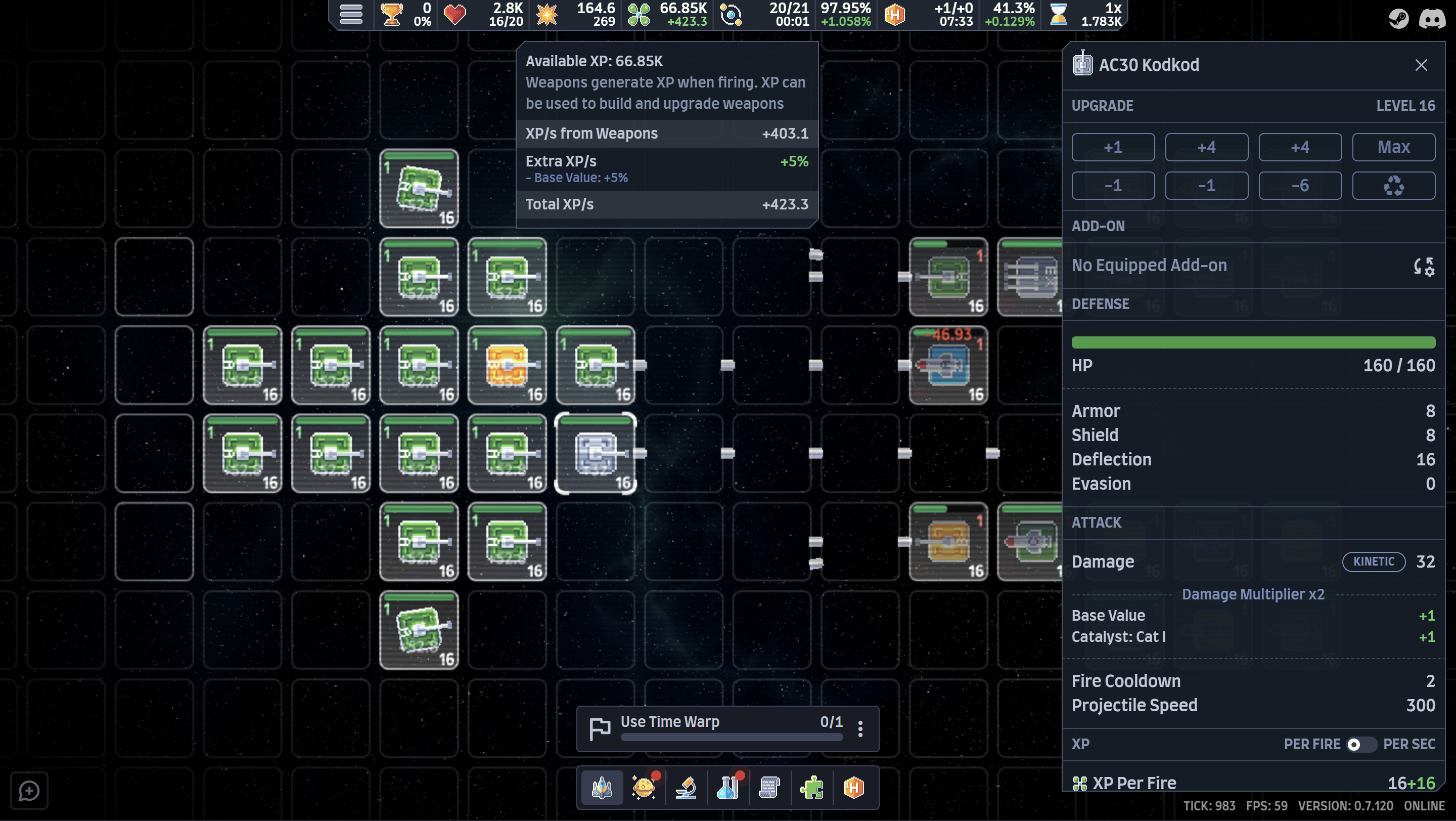Click the Max upgrade button
The image size is (1456, 821).
click(x=1393, y=147)
